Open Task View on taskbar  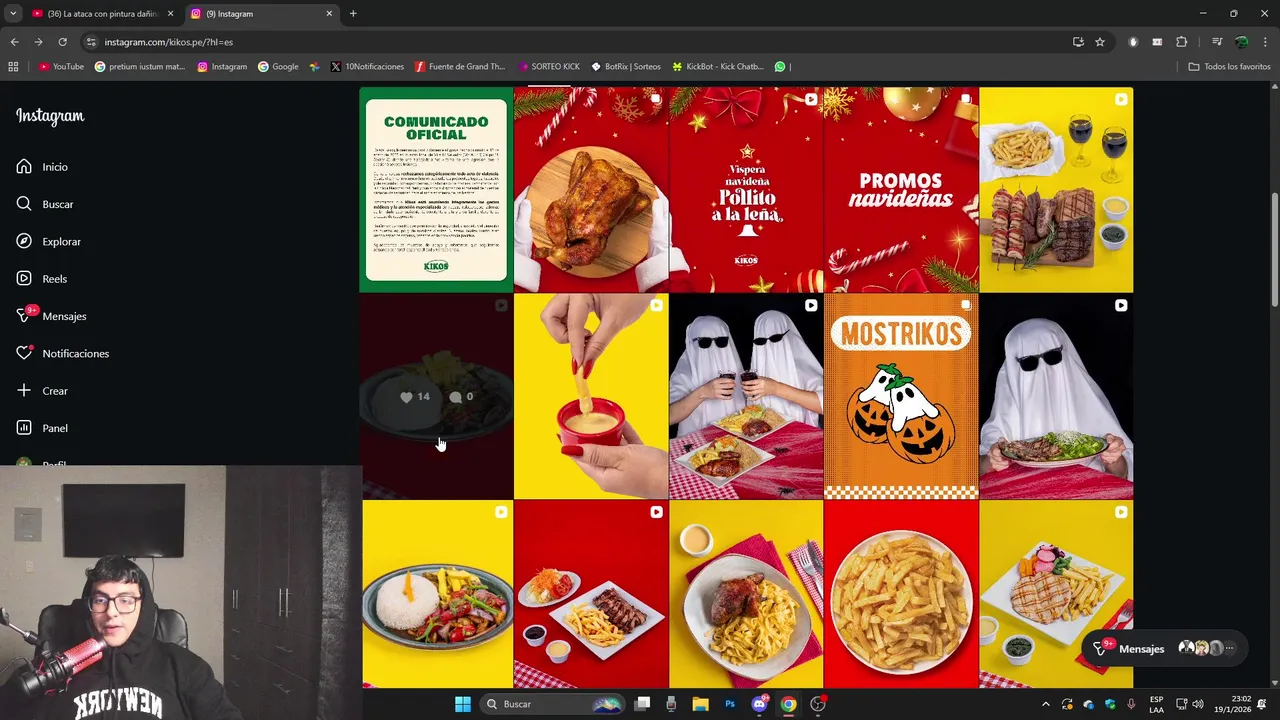(642, 704)
